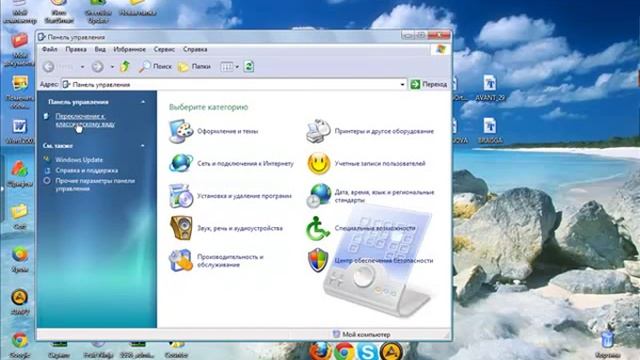Click Мой компьютер in the status bar

(x=362, y=334)
